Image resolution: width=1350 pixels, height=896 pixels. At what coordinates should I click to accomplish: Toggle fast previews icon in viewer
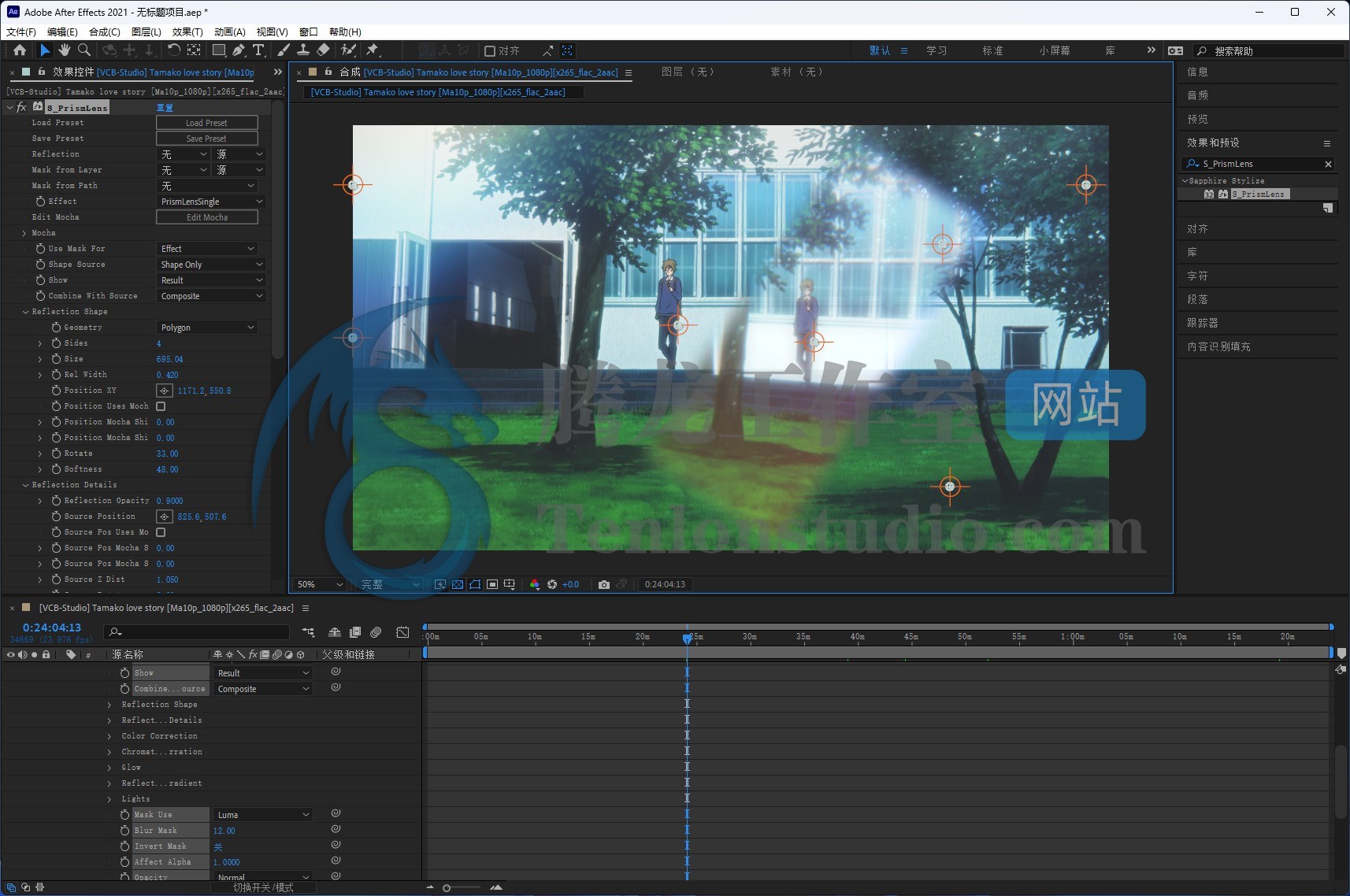(440, 584)
